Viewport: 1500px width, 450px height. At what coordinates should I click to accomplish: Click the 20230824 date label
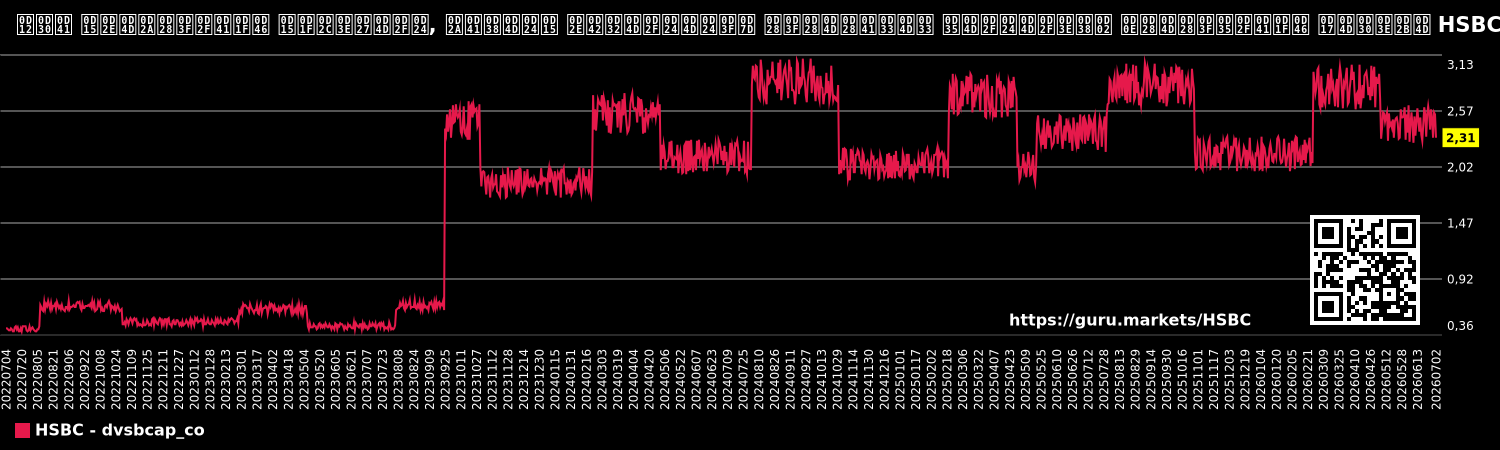415,378
